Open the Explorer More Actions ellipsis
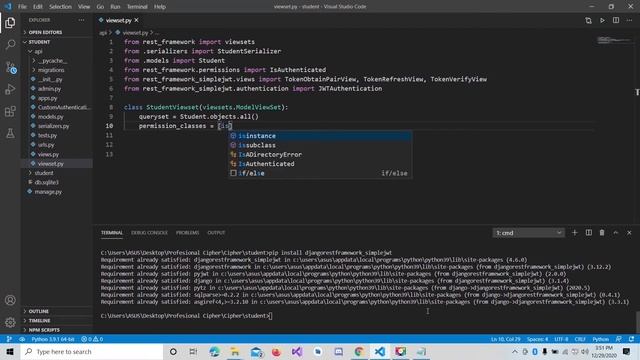The height and width of the screenshot is (360, 640). [82, 20]
